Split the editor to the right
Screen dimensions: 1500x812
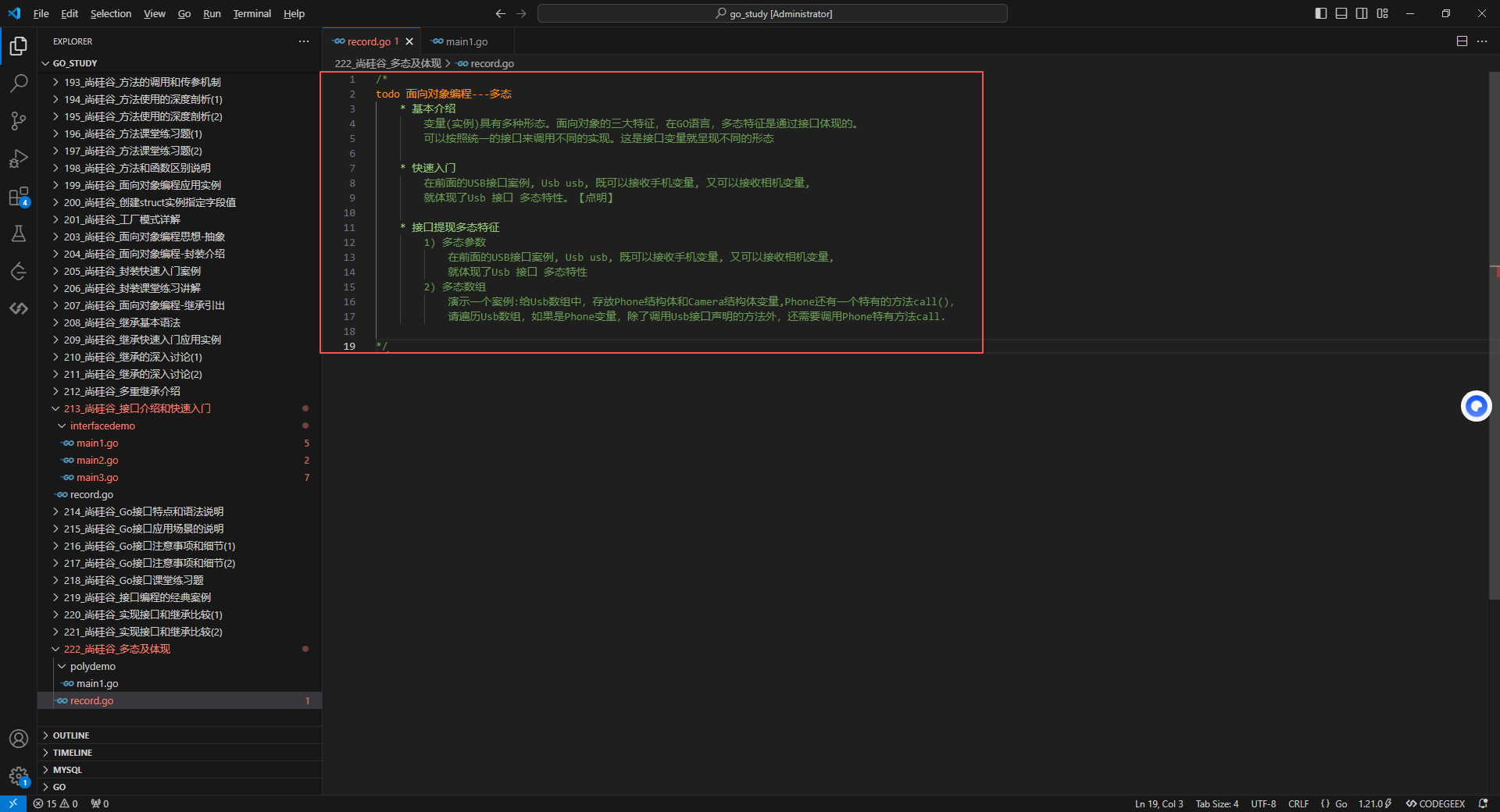[1462, 41]
